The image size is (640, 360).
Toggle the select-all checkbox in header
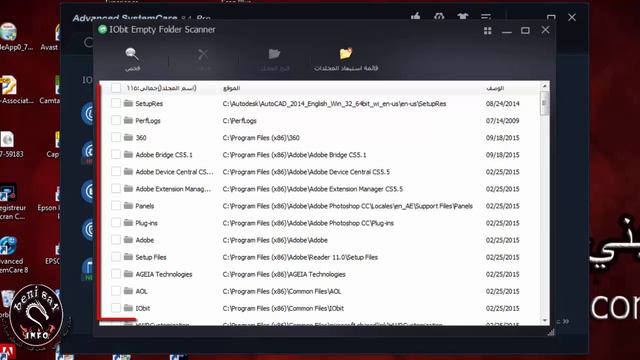coord(116,88)
